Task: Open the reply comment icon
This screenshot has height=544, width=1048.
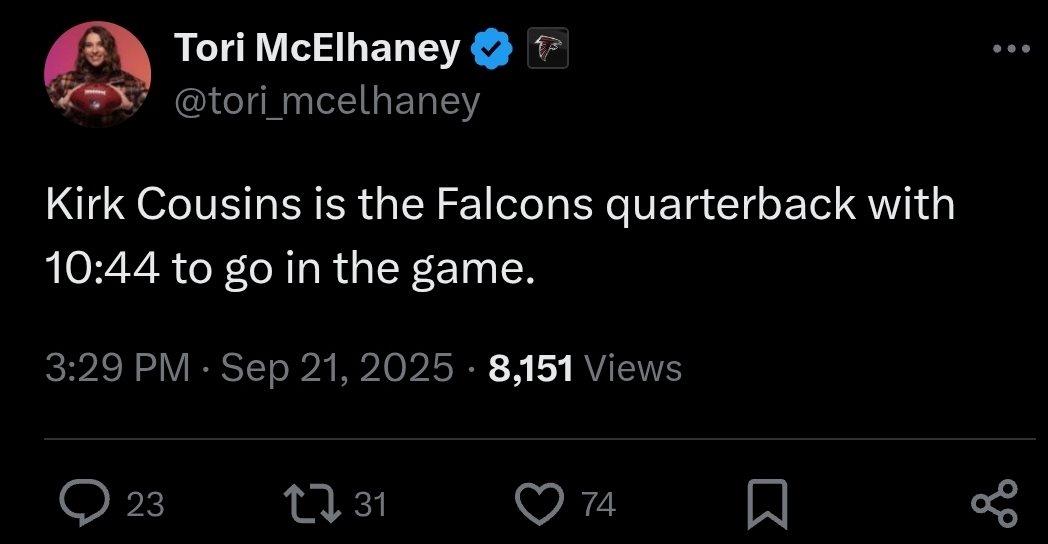Action: 84,503
